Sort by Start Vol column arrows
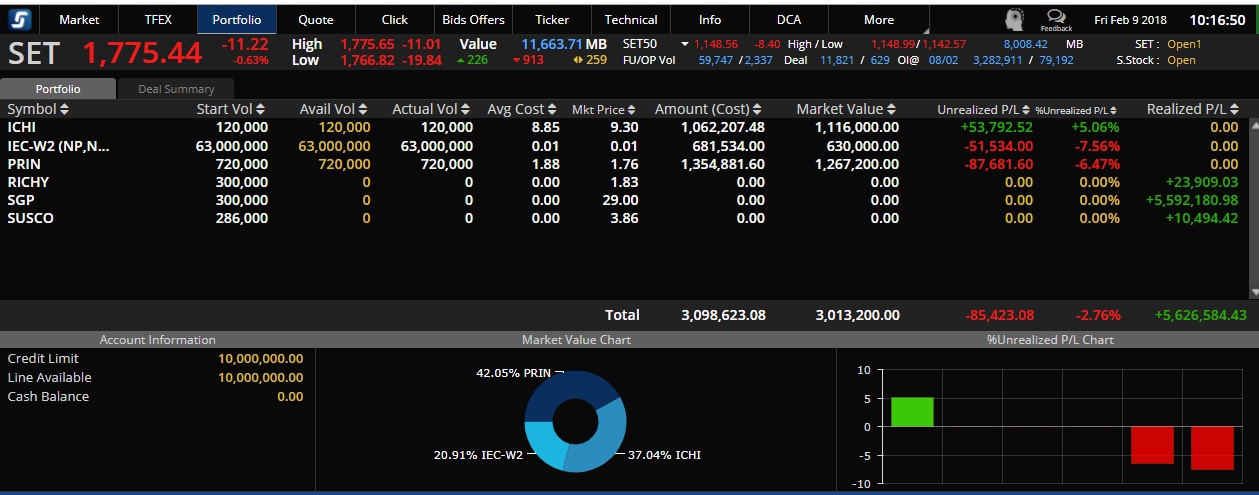 [261, 109]
